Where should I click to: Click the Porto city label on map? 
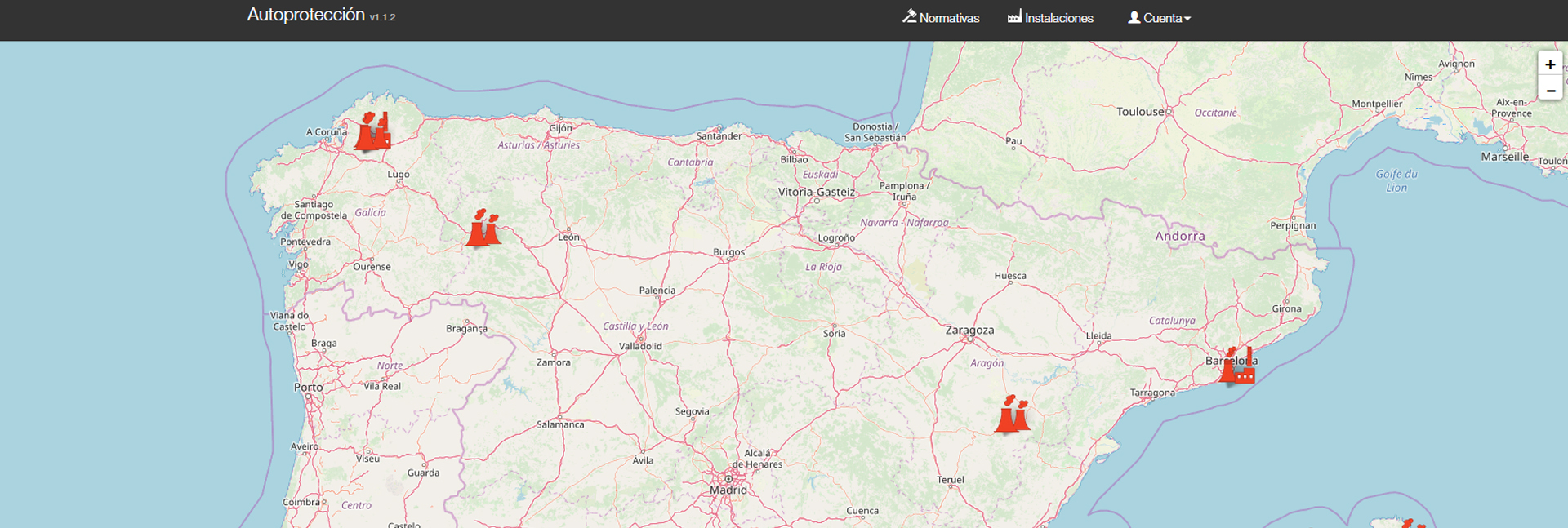click(x=308, y=388)
